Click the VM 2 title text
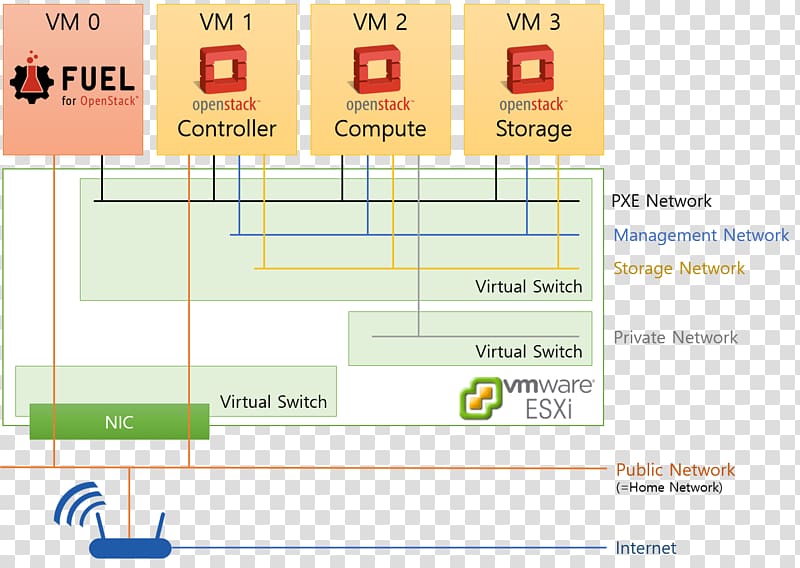This screenshot has width=800, height=568. pyautogui.click(x=380, y=22)
